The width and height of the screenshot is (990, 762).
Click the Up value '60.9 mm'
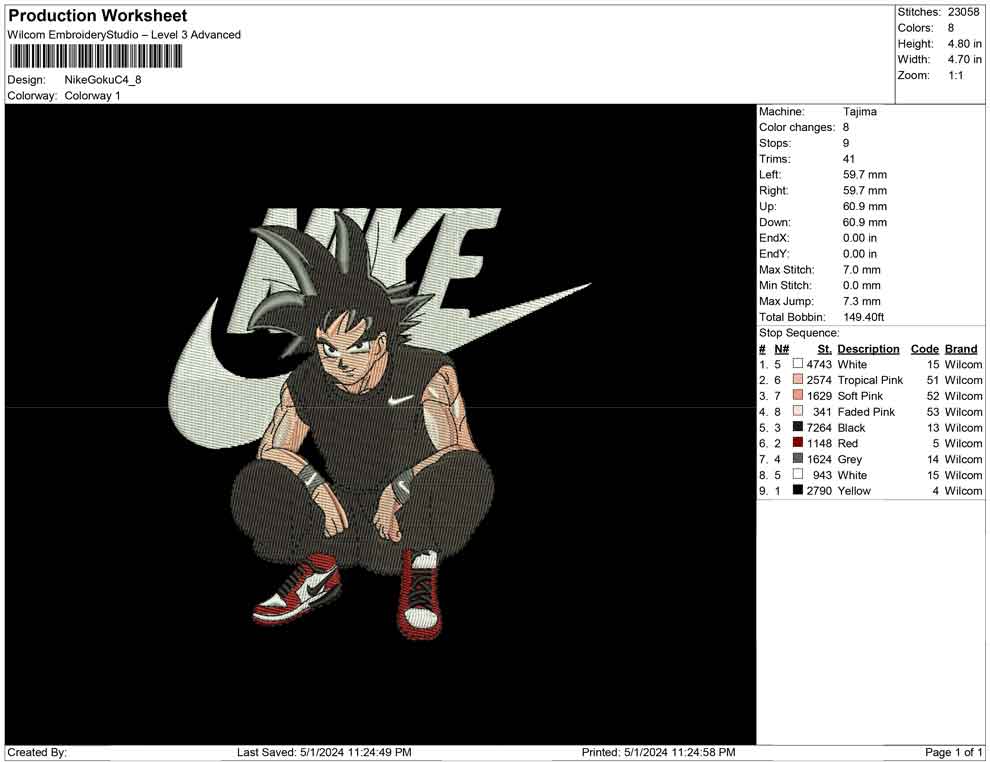(x=864, y=206)
